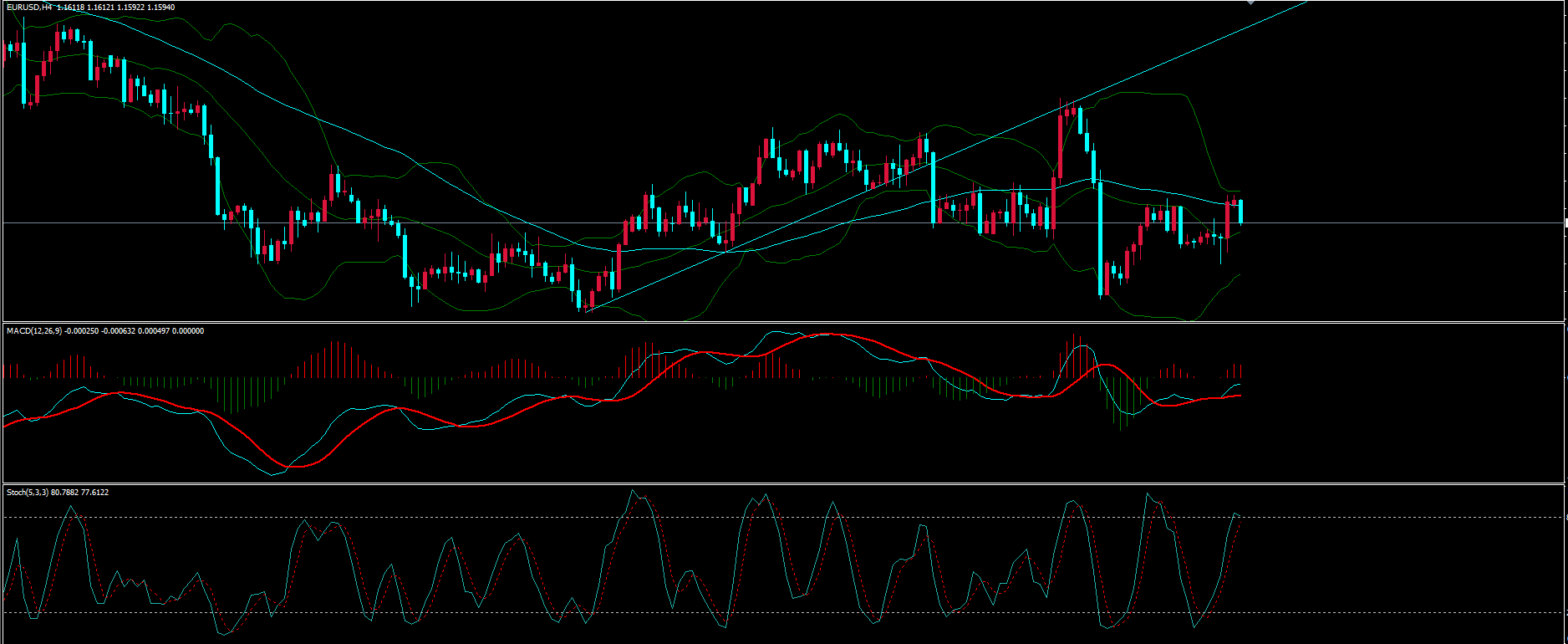Click the latest cyan candlestick on the chart

point(1240,212)
